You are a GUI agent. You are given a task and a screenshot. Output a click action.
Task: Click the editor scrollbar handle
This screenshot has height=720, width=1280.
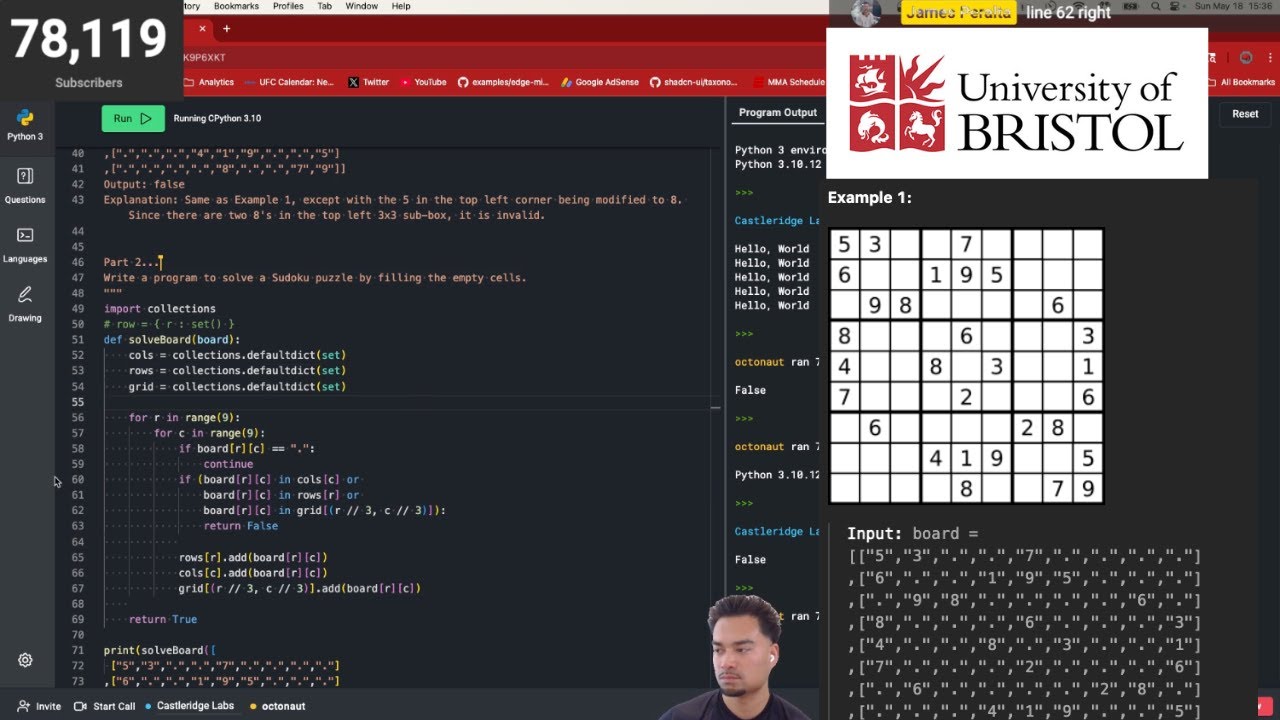click(x=716, y=407)
